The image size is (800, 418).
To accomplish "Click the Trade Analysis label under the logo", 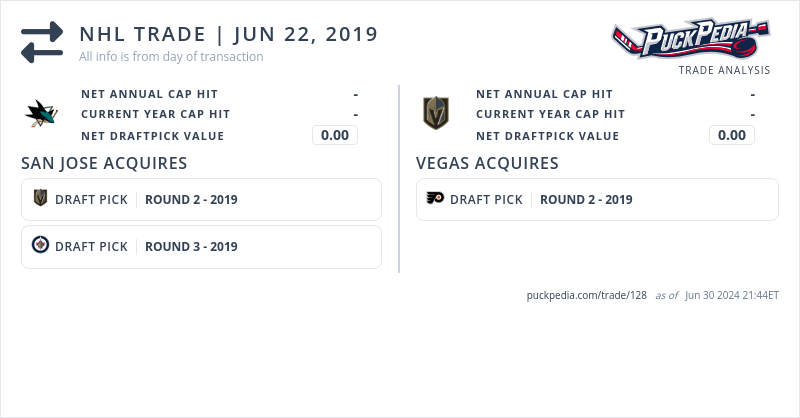I will [x=724, y=70].
